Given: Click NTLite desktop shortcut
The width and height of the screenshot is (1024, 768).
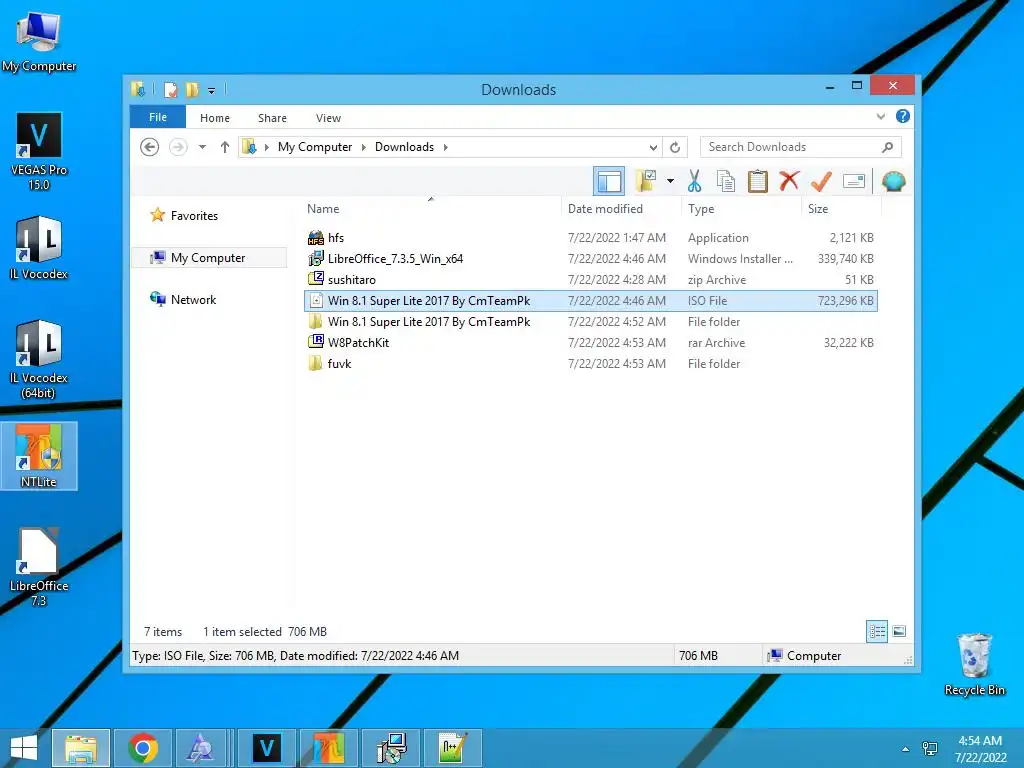Looking at the screenshot, I should (x=39, y=456).
